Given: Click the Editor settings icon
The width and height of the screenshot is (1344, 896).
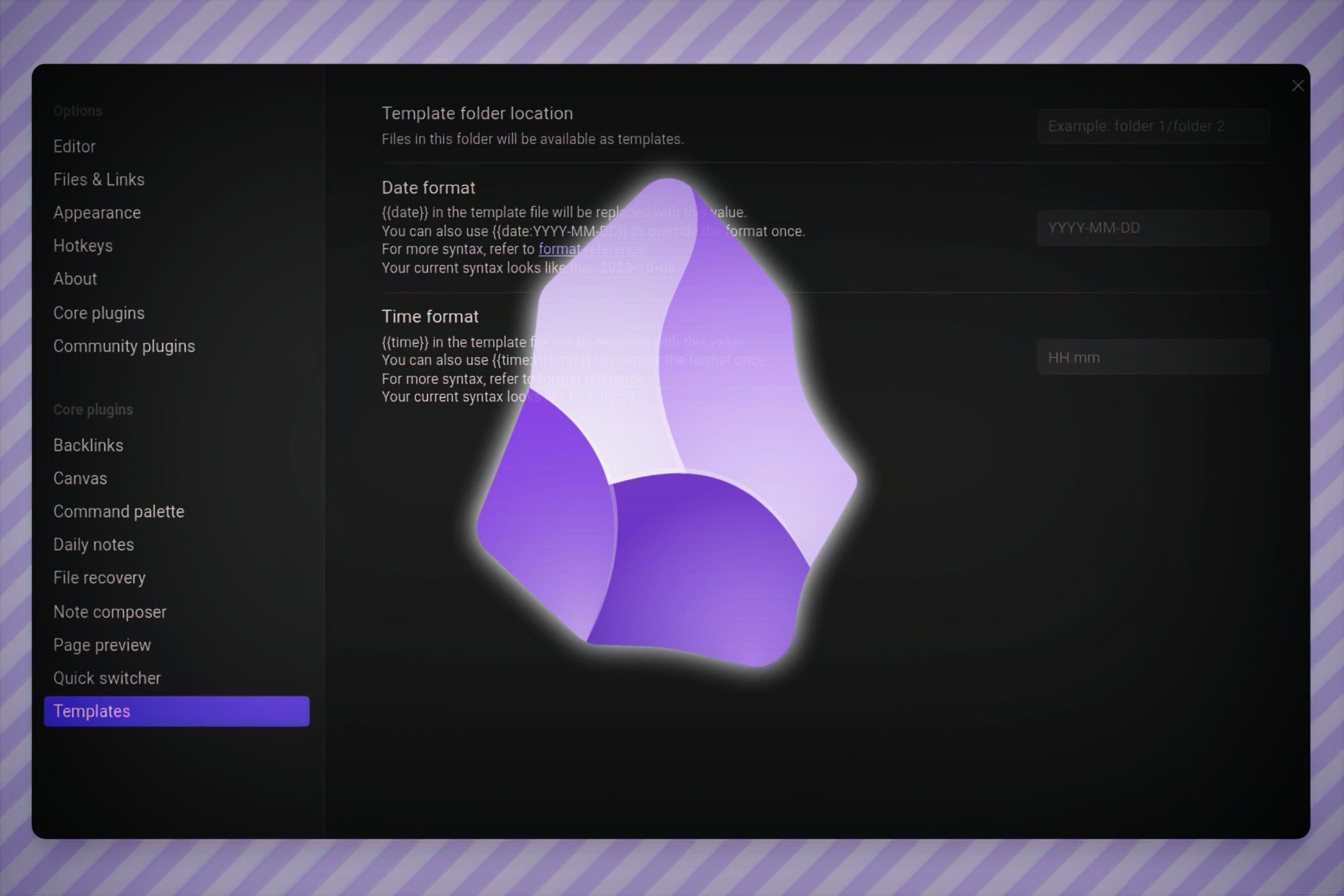Looking at the screenshot, I should [x=74, y=146].
